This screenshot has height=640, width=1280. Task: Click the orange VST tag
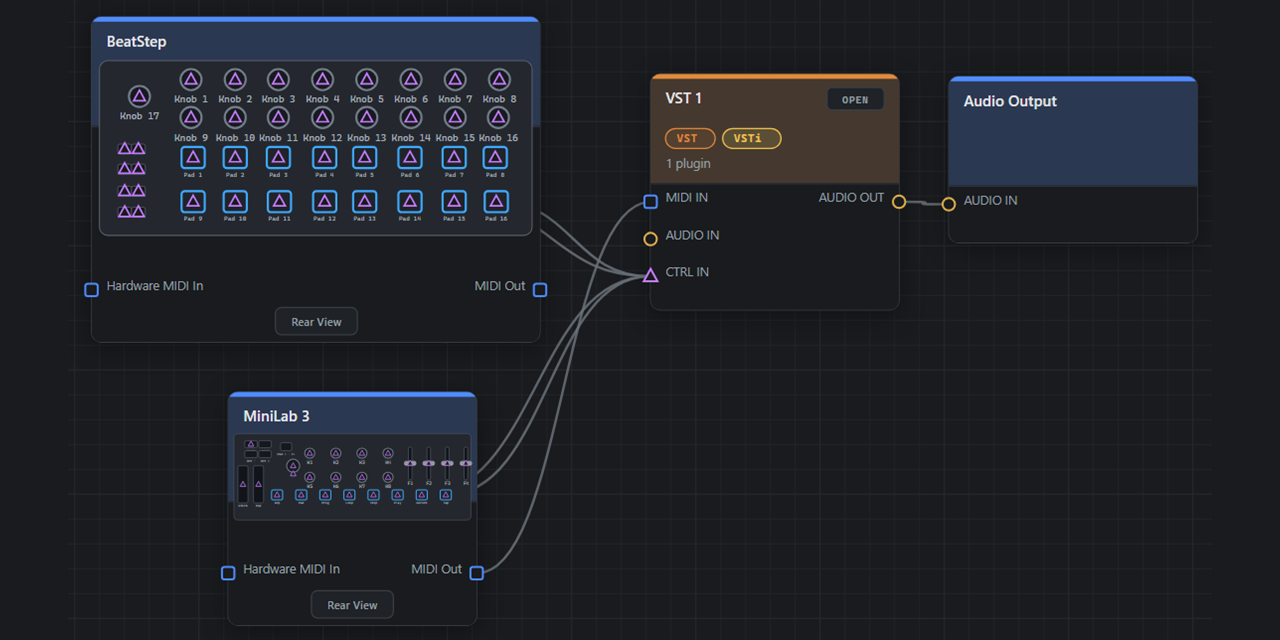tap(688, 138)
